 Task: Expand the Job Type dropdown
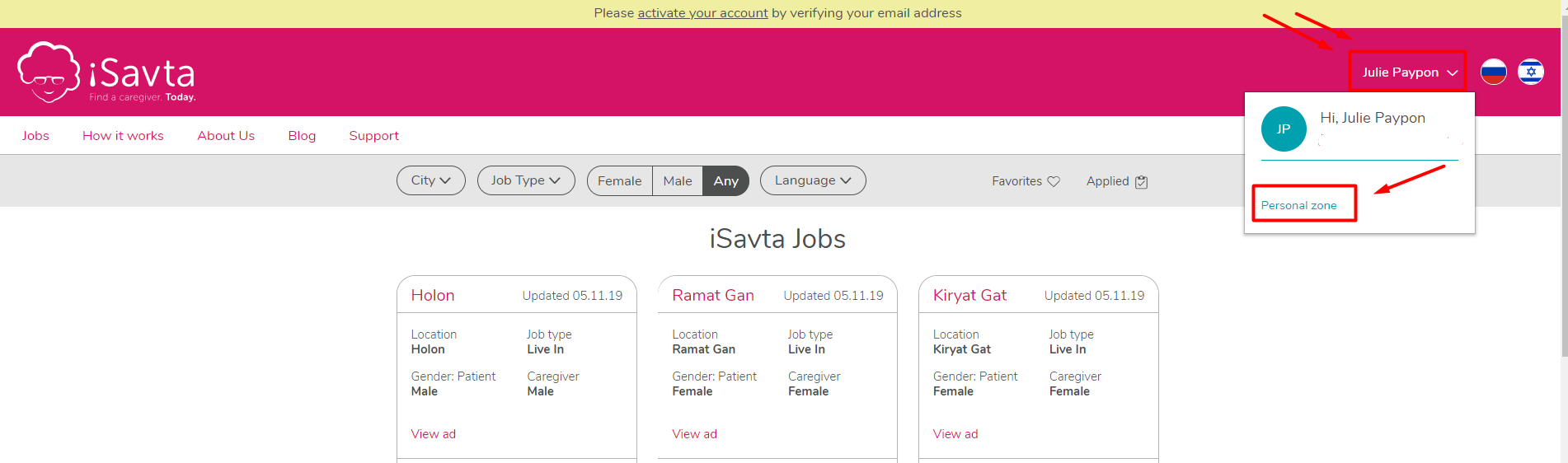[x=526, y=180]
